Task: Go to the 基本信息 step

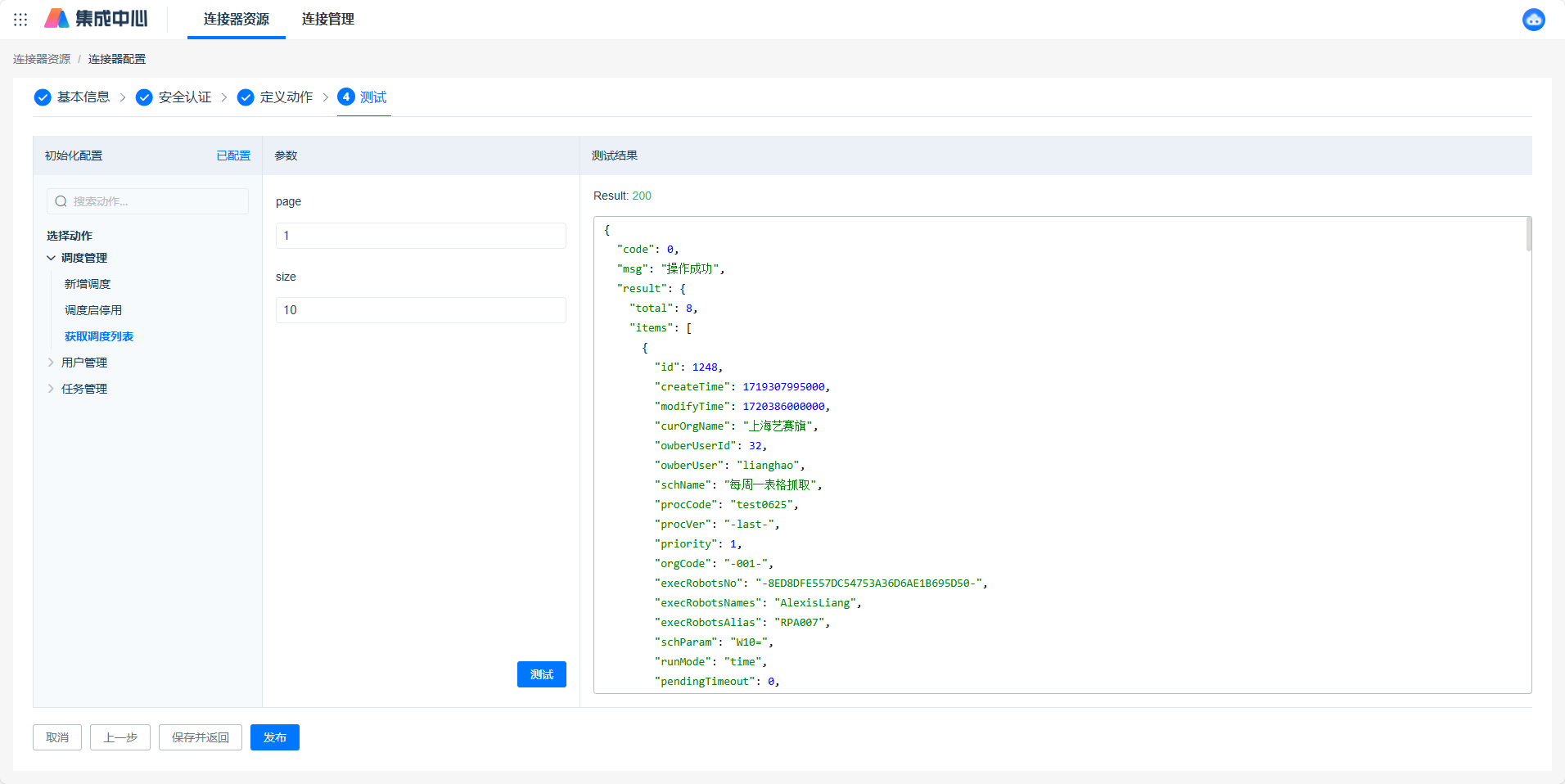Action: coord(83,97)
